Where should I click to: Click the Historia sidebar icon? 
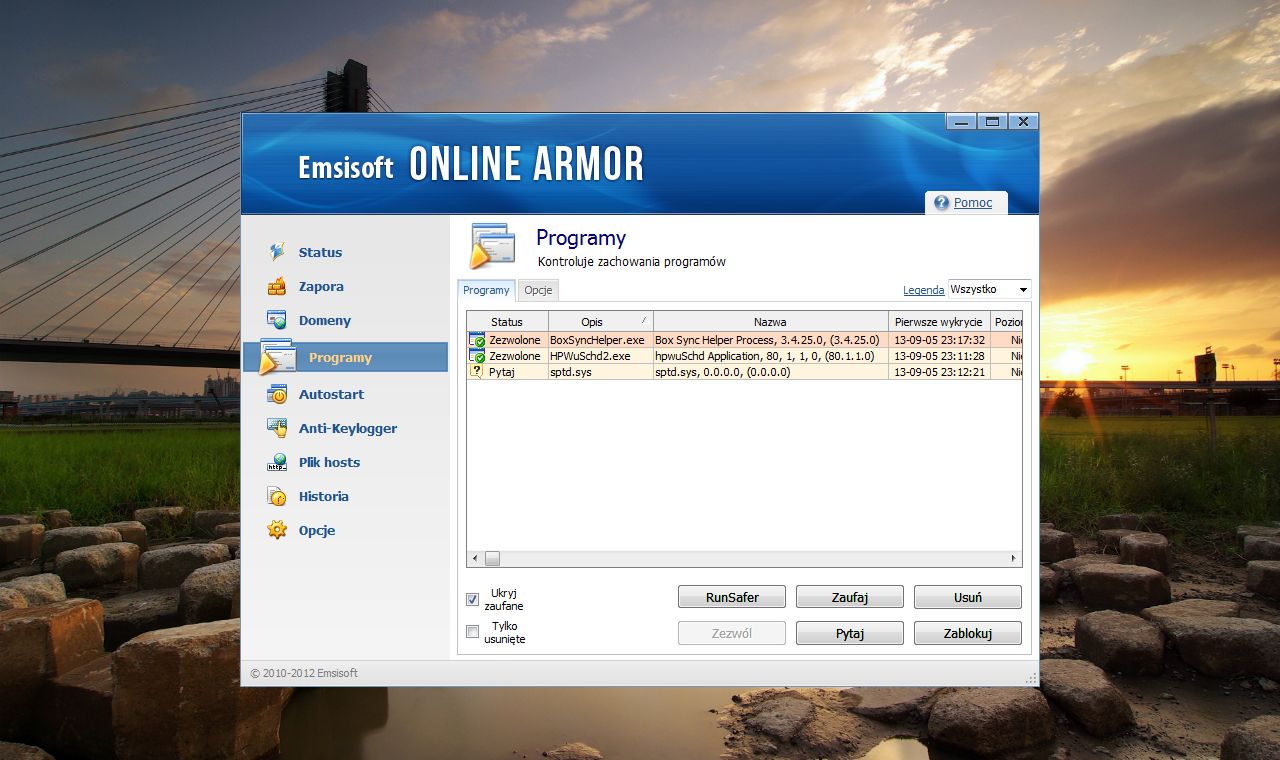click(277, 496)
